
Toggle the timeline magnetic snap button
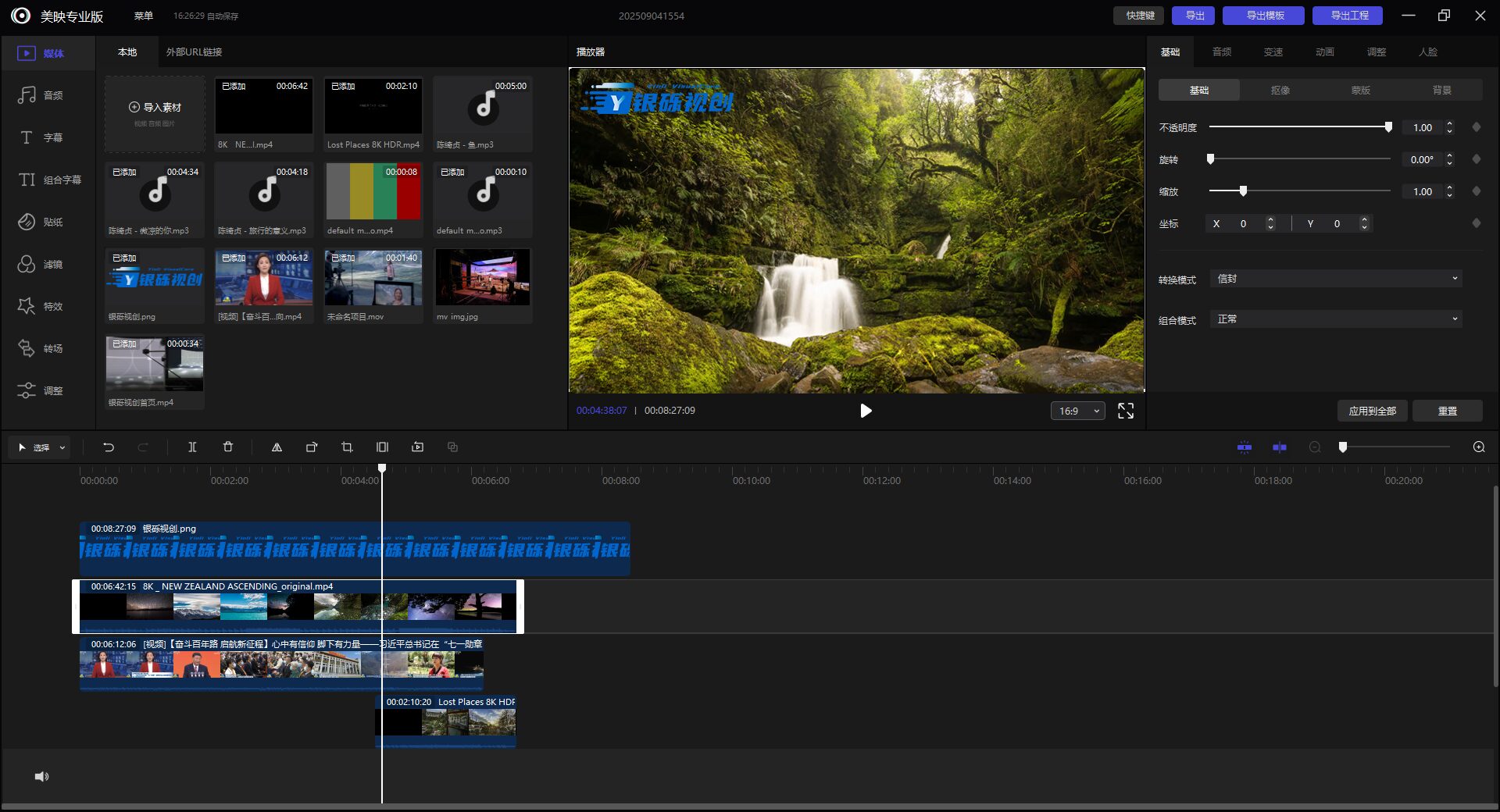coord(1245,447)
